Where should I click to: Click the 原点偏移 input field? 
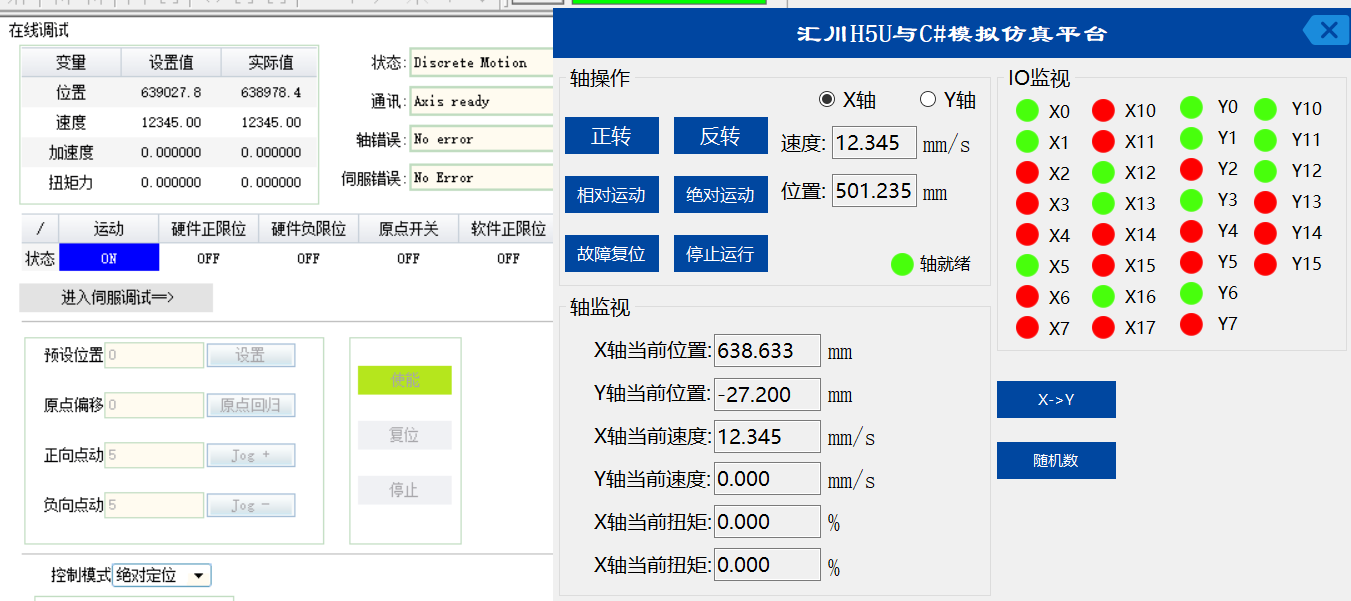(x=154, y=405)
